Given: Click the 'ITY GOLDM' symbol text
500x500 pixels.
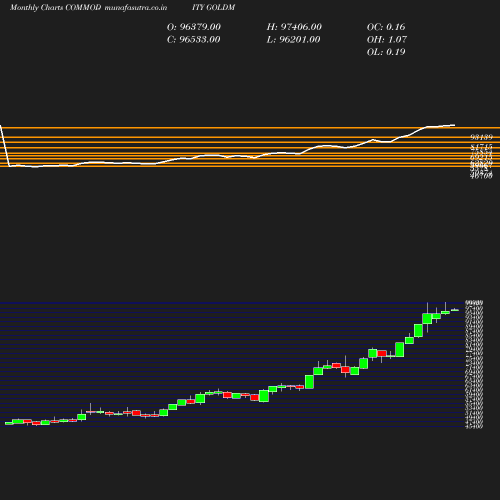Looking at the screenshot, I should click(x=213, y=7).
